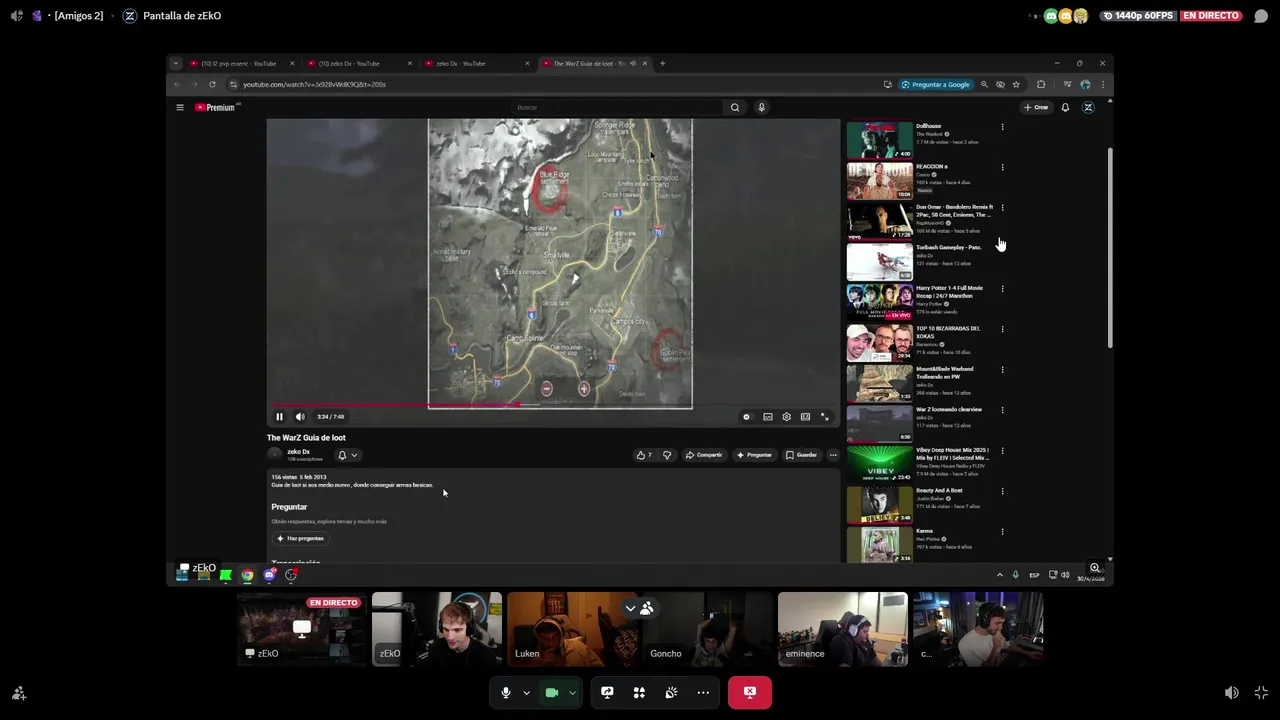Open microphone input options arrow
This screenshot has width=1280, height=720.
point(526,692)
